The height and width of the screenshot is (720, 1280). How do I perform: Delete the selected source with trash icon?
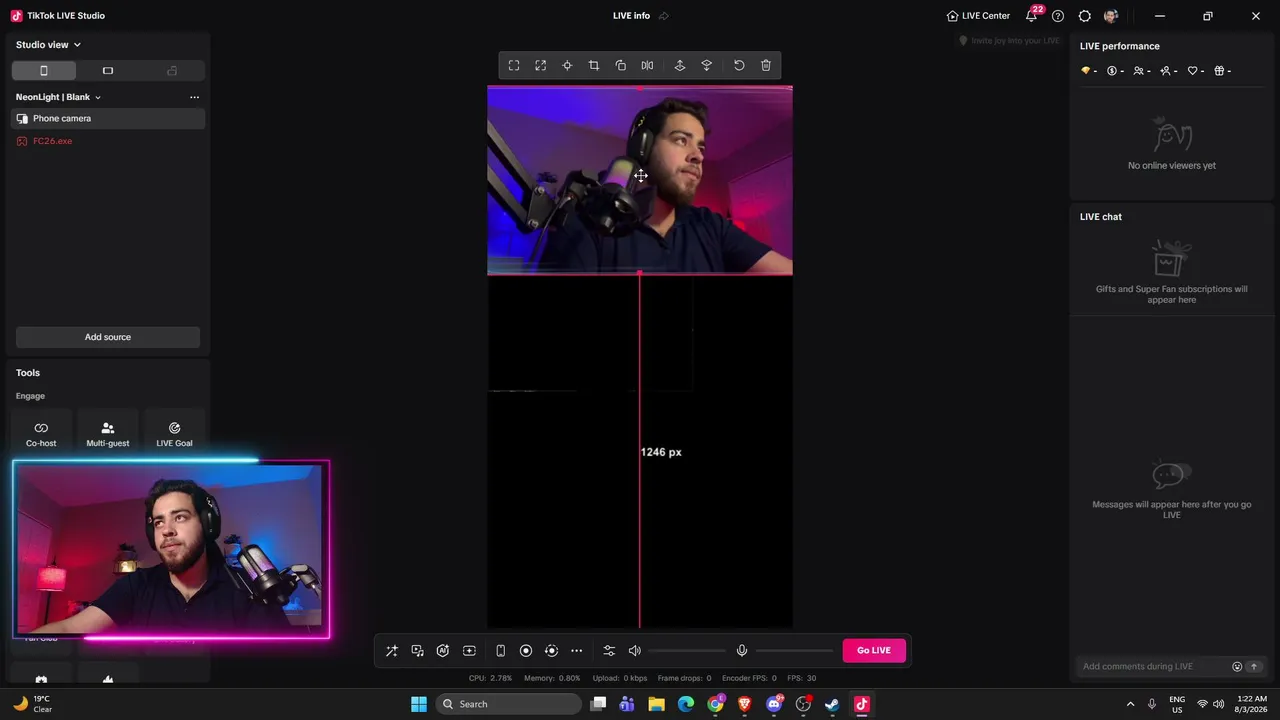766,66
